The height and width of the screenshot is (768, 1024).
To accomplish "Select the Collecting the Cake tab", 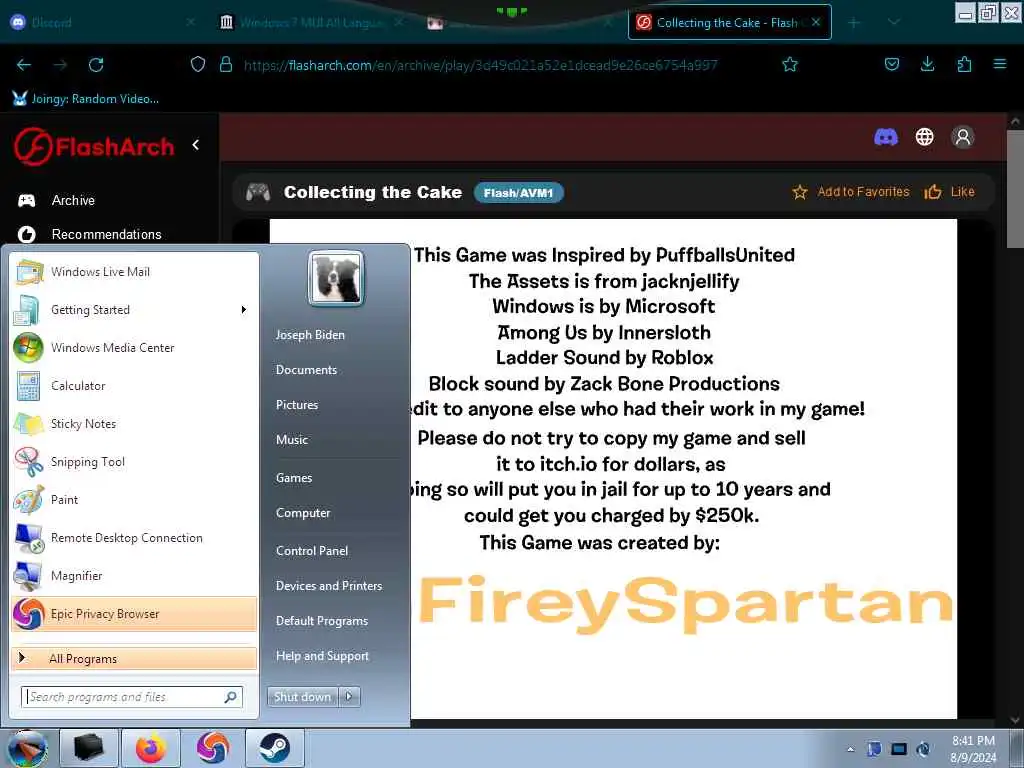I will (x=729, y=22).
